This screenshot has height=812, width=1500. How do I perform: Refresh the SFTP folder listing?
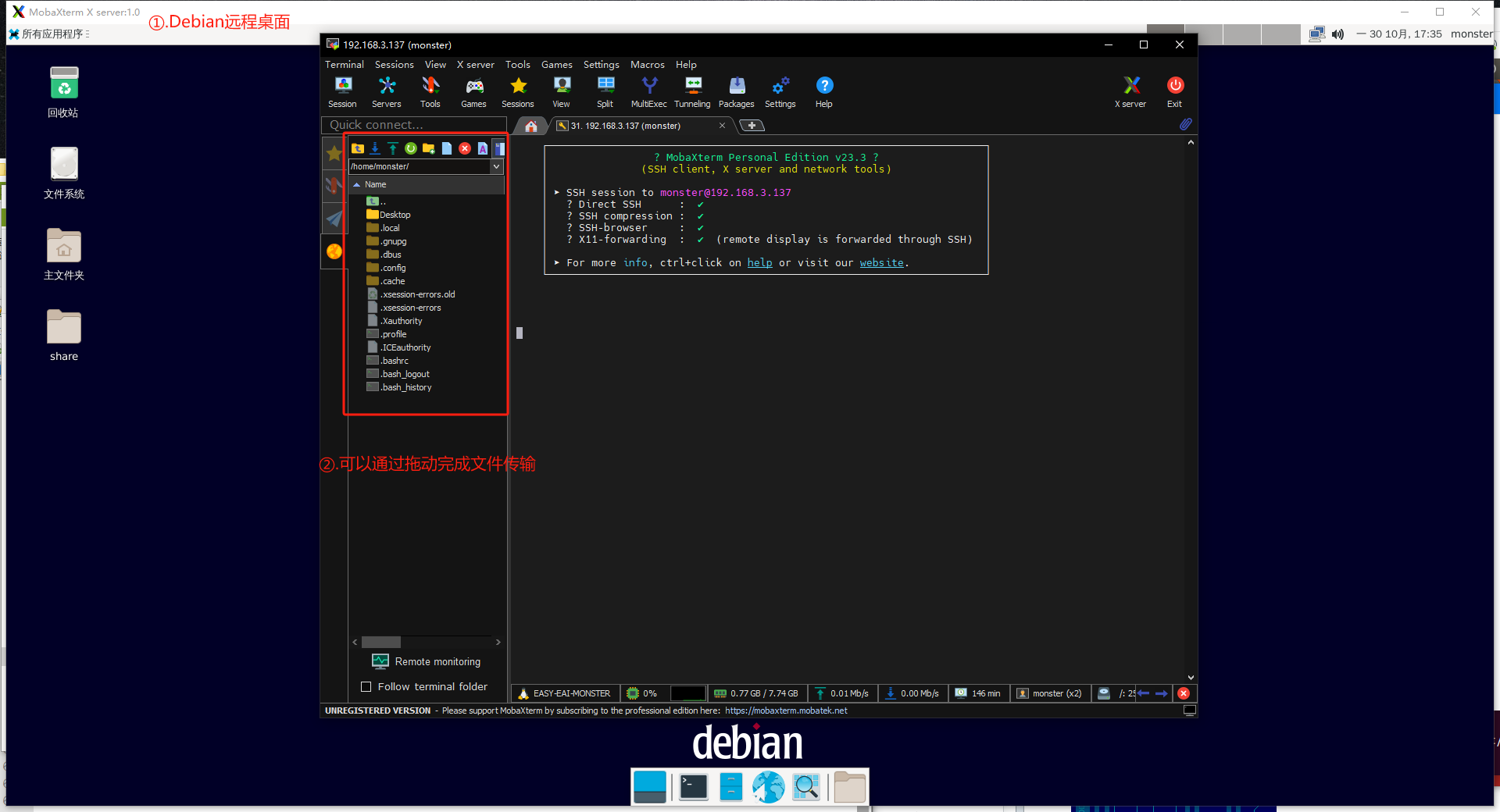411,148
